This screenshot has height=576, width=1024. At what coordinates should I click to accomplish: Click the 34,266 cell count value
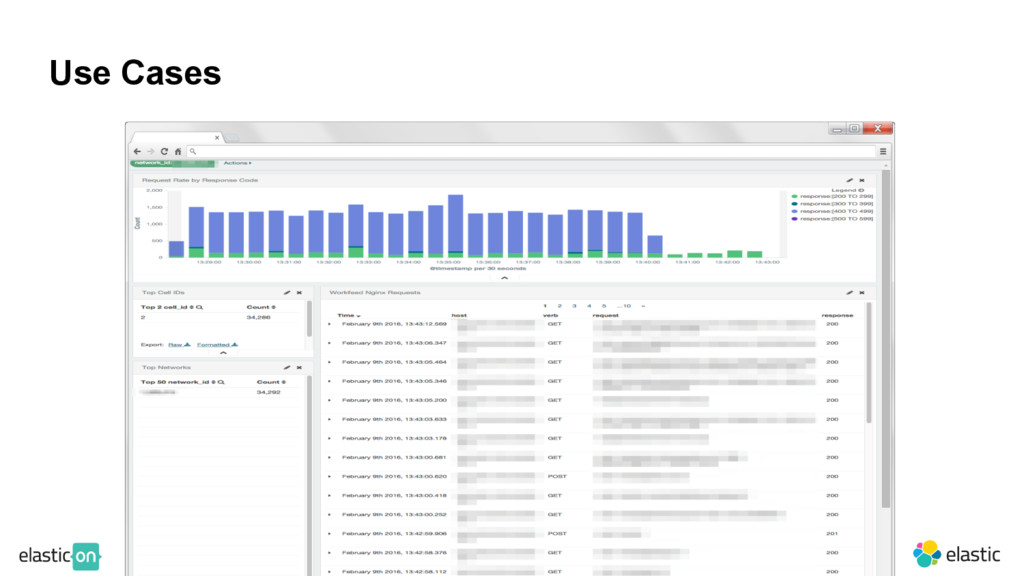259,317
